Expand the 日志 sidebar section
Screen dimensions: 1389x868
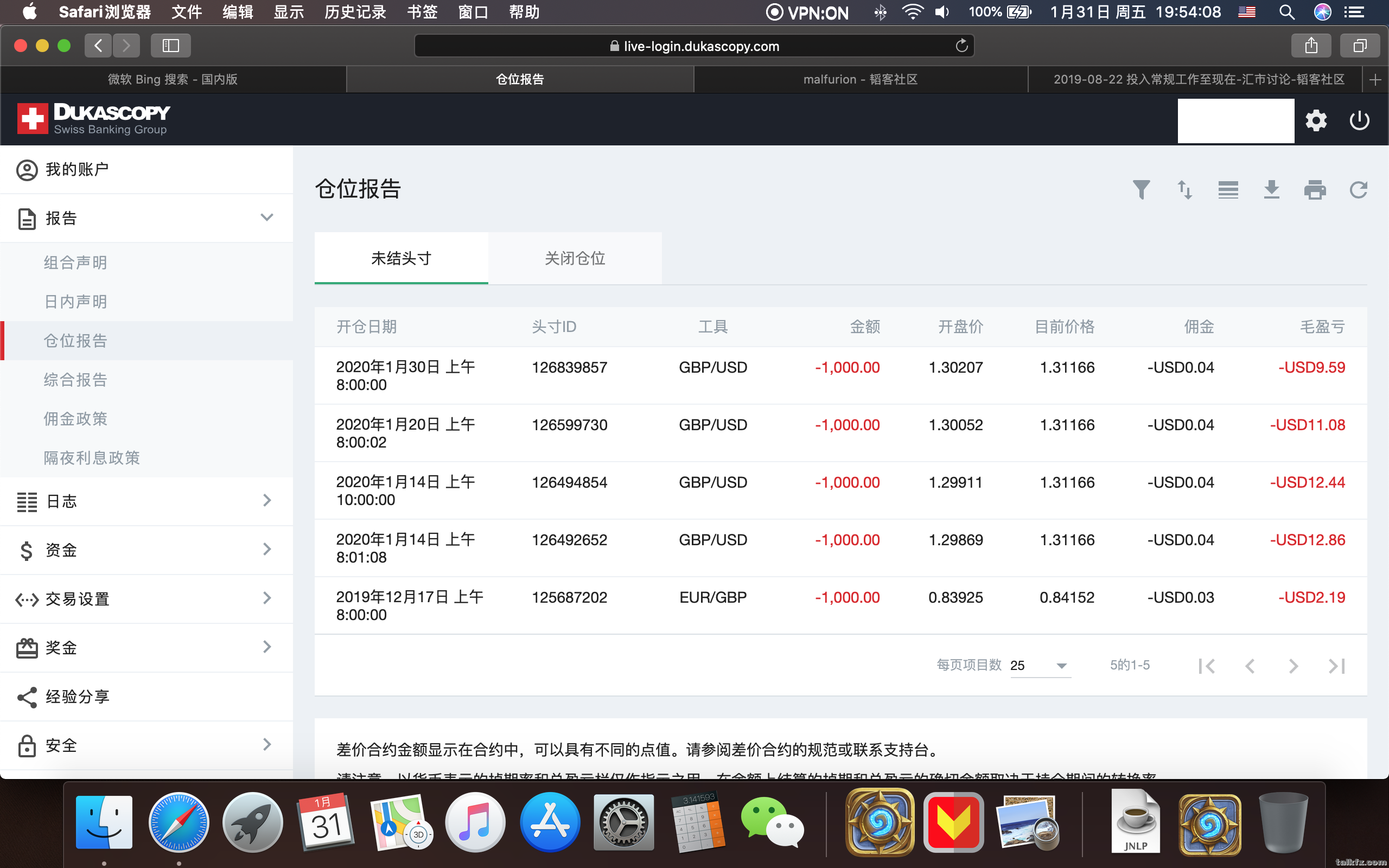266,501
